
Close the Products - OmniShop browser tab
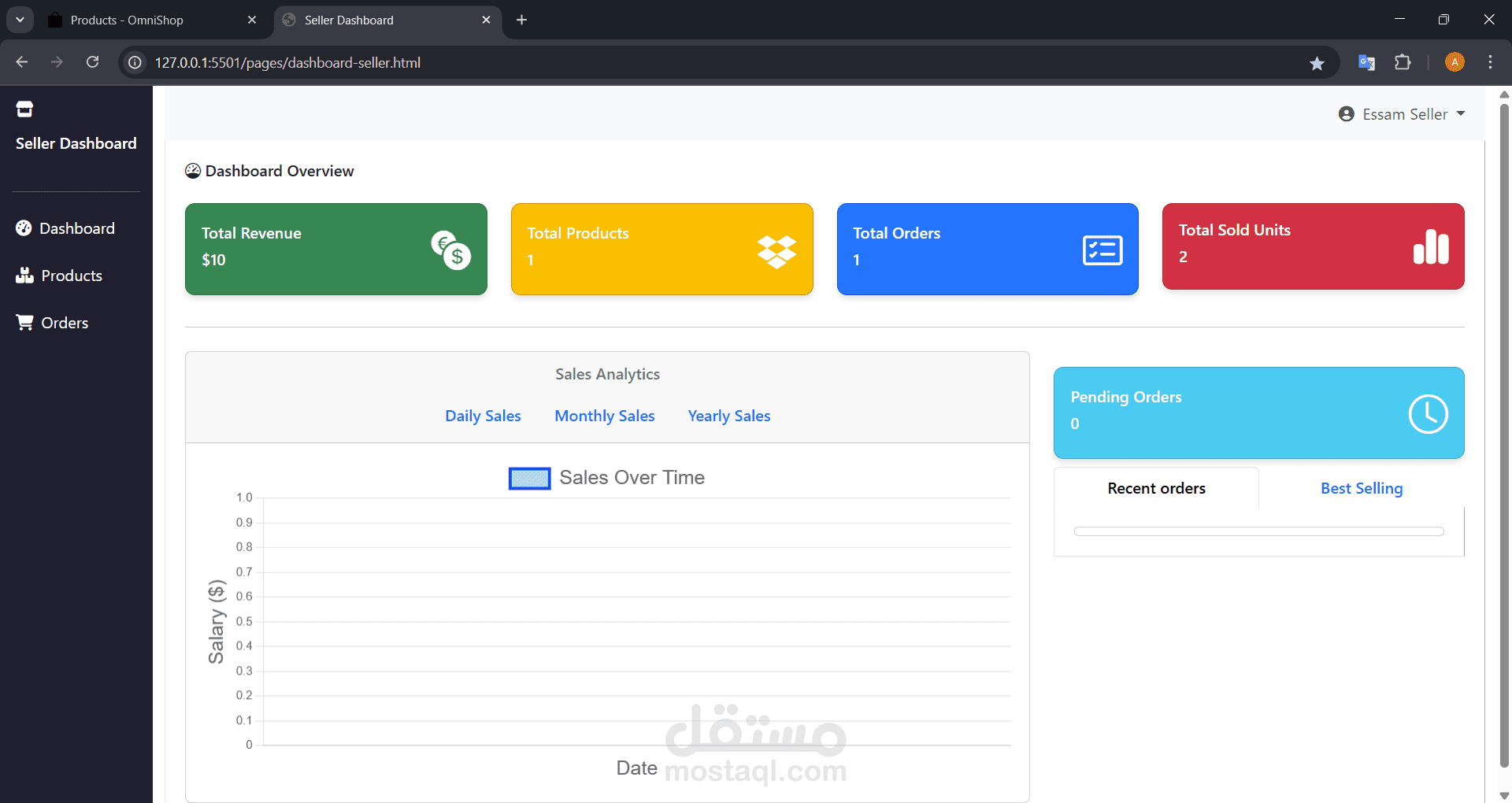[x=252, y=20]
